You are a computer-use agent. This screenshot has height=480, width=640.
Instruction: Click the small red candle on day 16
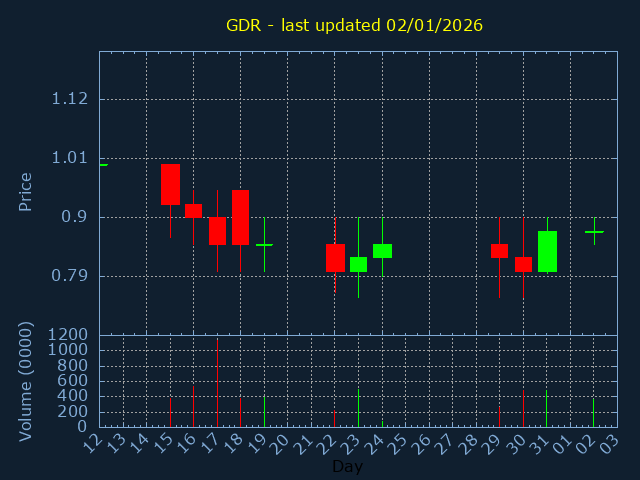[x=193, y=210]
